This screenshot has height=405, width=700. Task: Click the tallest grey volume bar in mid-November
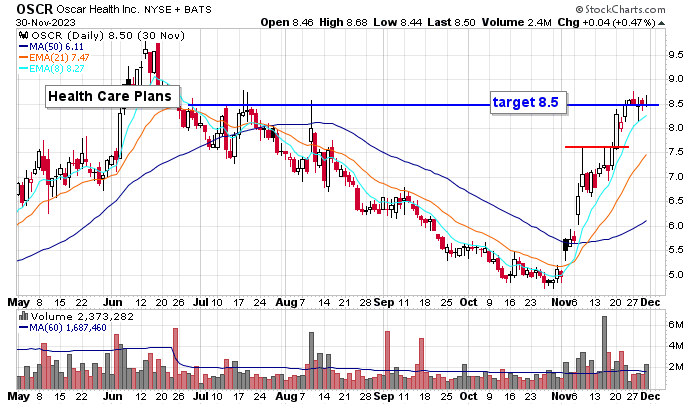pyautogui.click(x=604, y=353)
